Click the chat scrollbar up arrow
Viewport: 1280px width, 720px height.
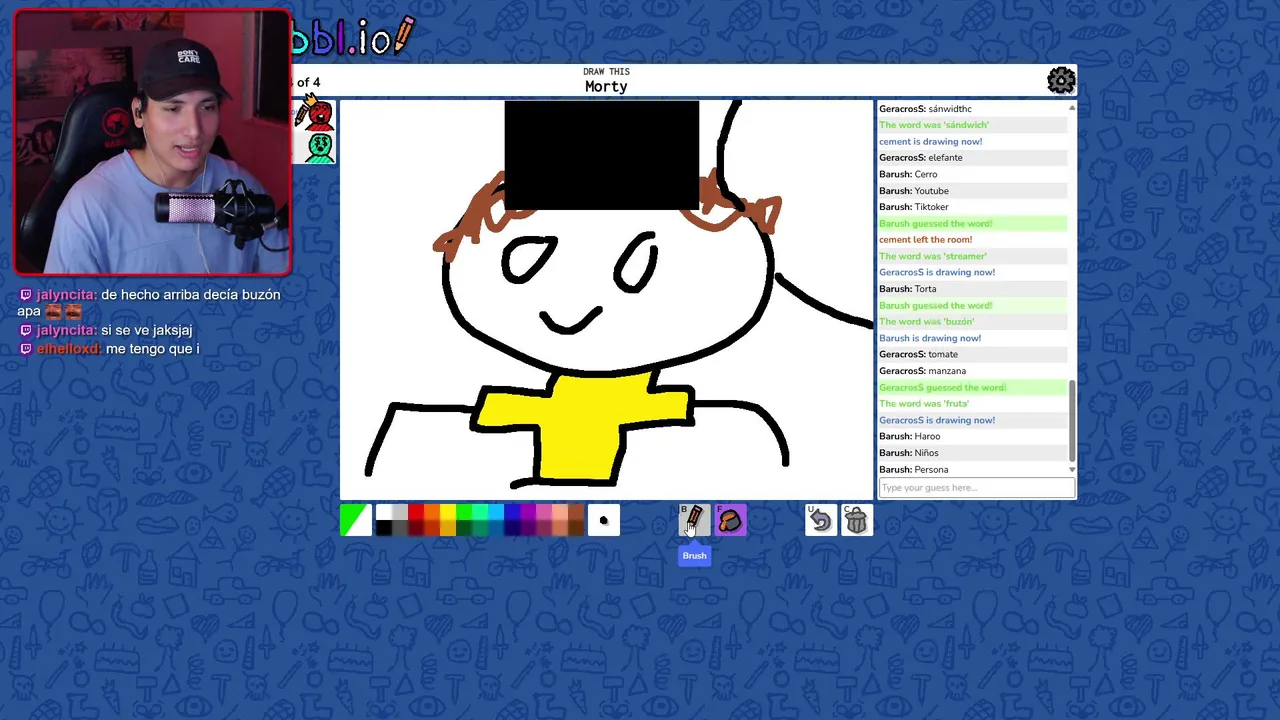click(1072, 107)
